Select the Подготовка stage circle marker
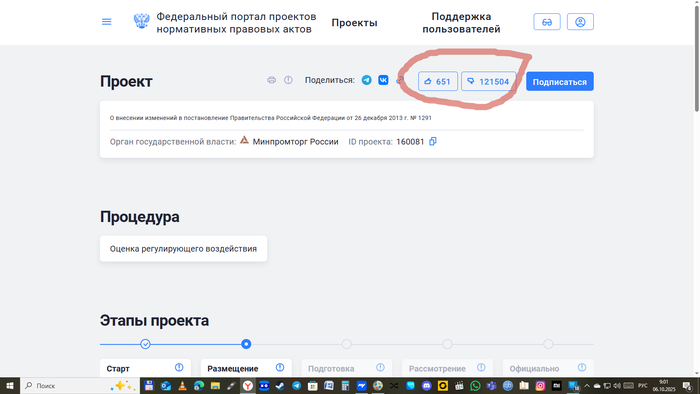This screenshot has width=700, height=394. [346, 344]
